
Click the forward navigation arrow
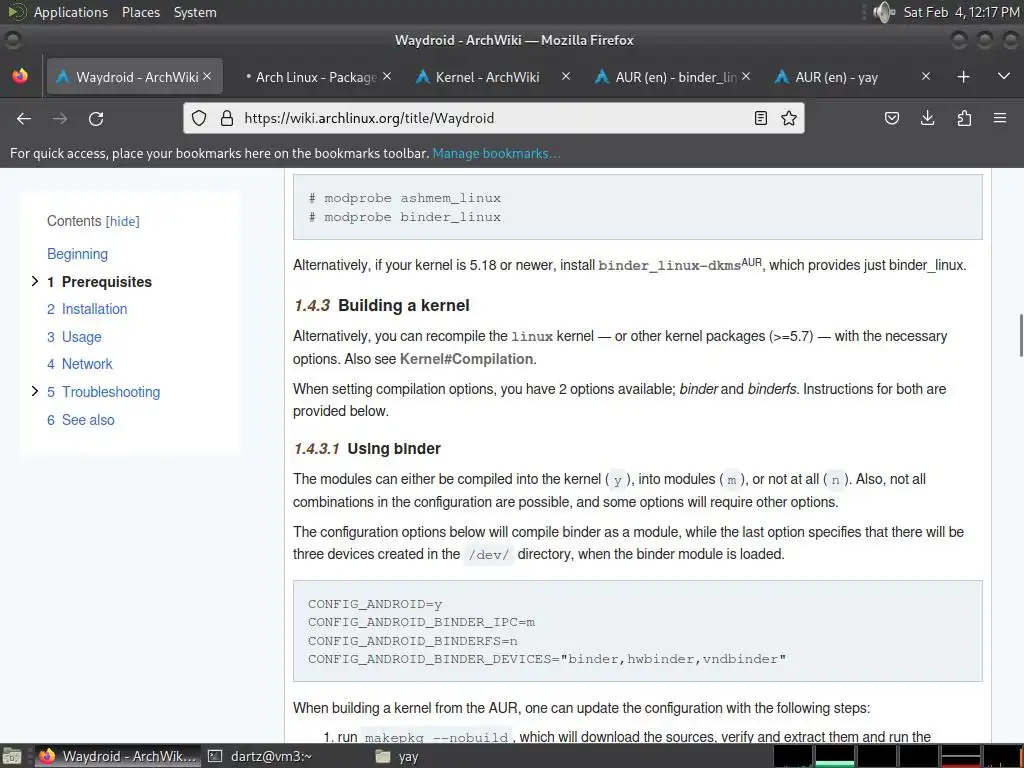click(59, 118)
